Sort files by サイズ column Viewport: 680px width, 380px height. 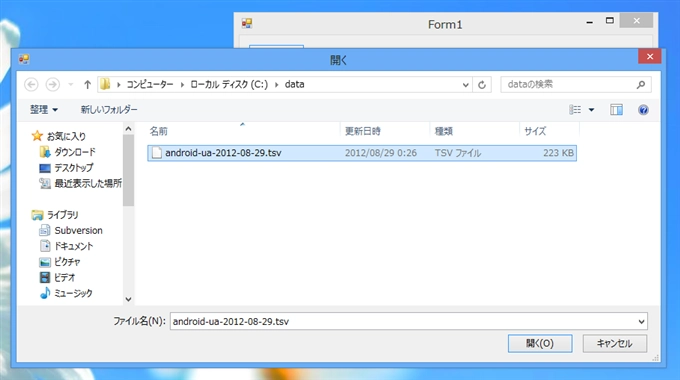(x=535, y=131)
